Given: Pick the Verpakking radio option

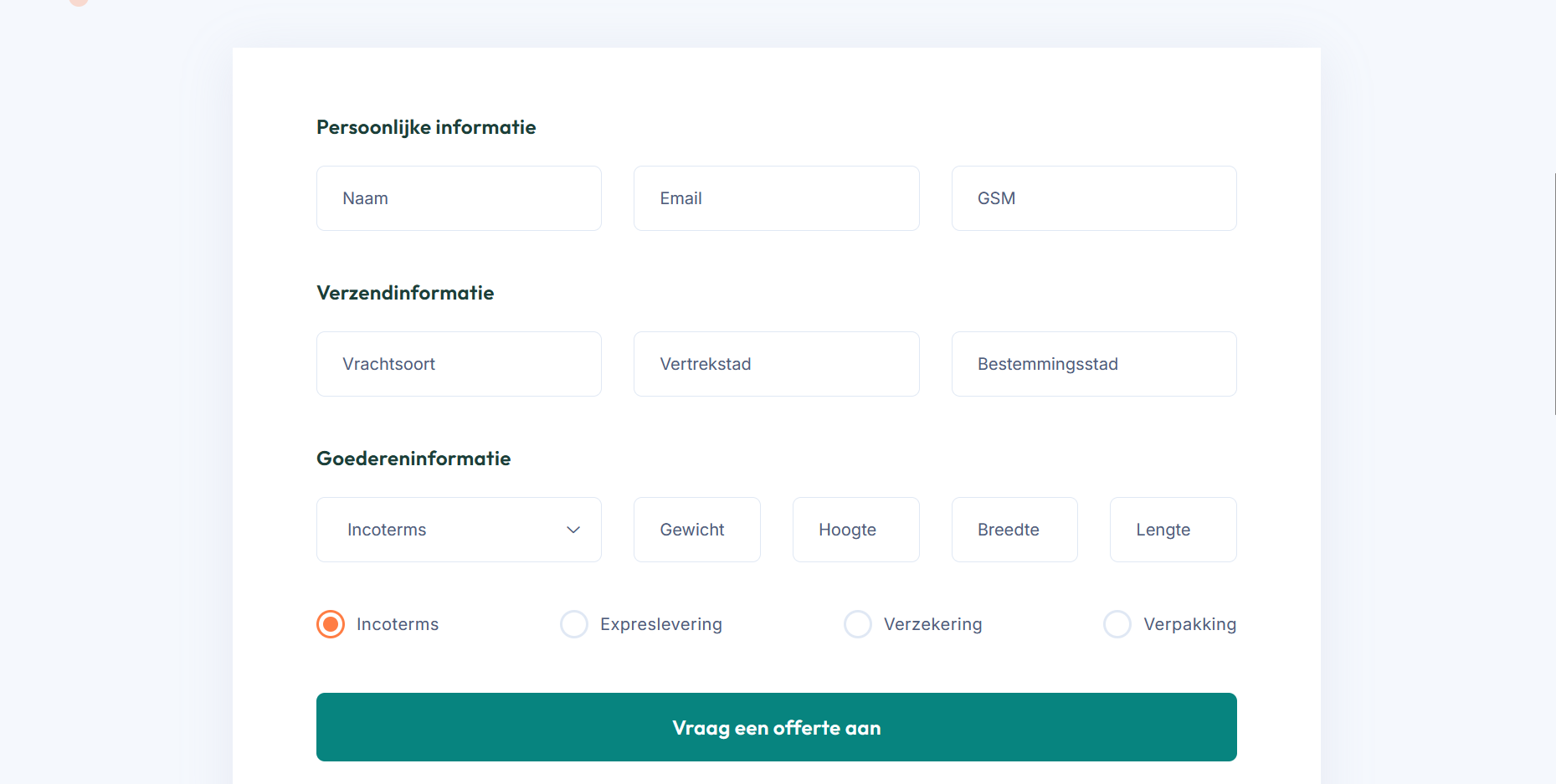Looking at the screenshot, I should [1117, 624].
